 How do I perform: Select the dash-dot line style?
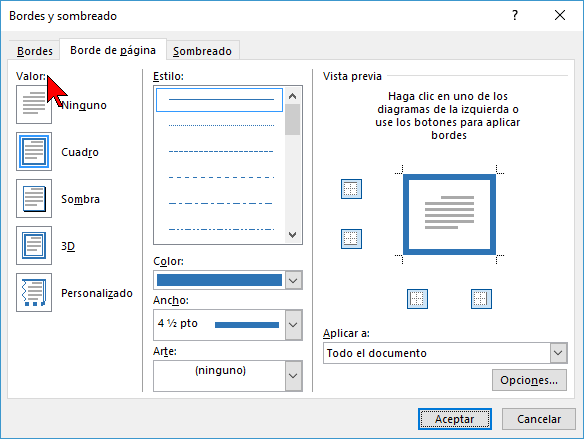221,203
